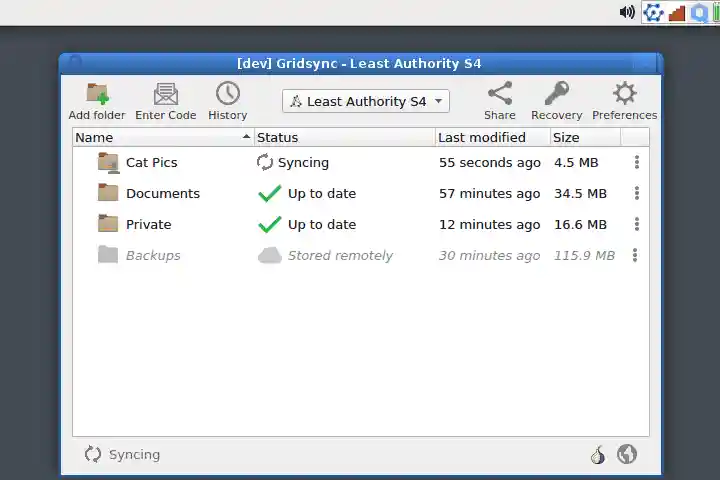Click the volume speaker icon in system tray
The width and height of the screenshot is (720, 480).
627,12
